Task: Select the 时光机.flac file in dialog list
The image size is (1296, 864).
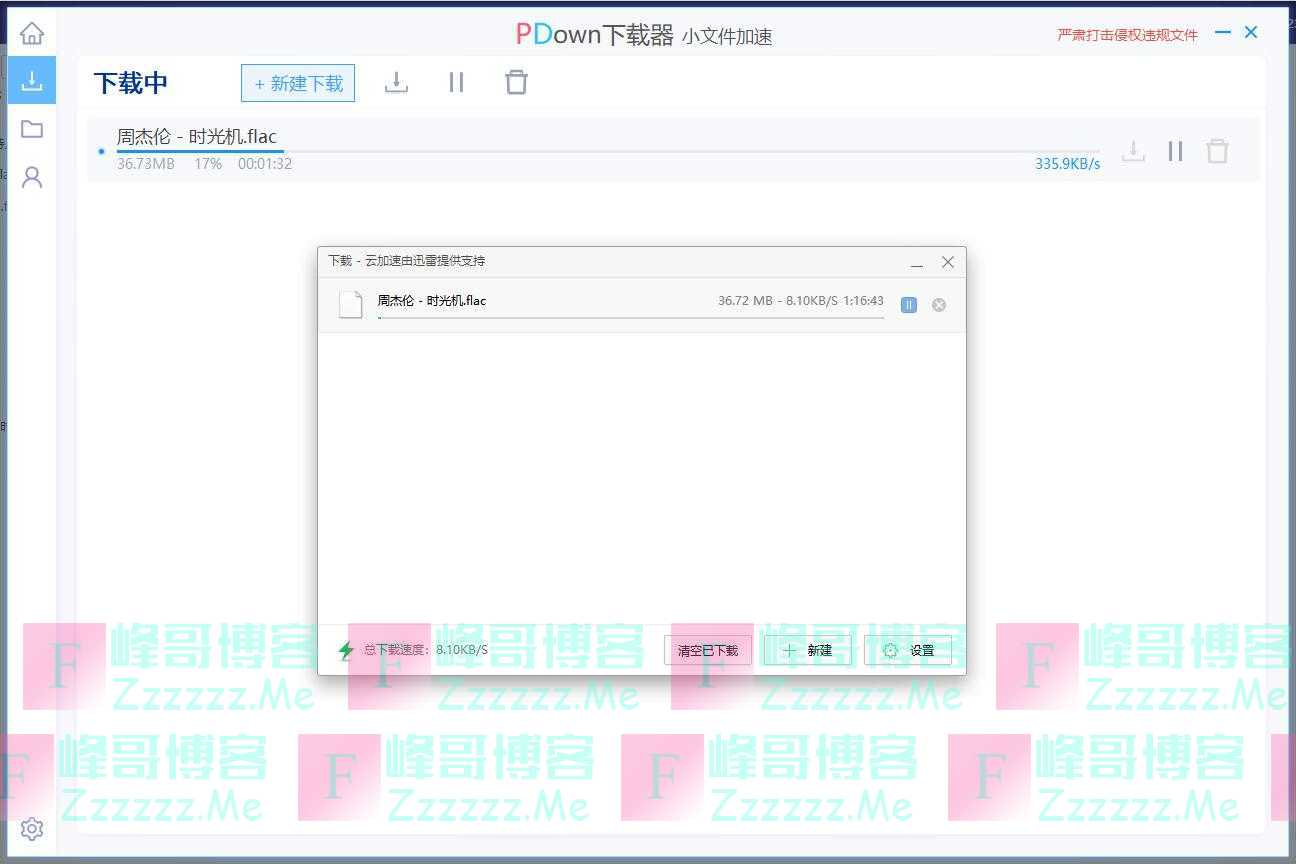Action: coord(431,301)
